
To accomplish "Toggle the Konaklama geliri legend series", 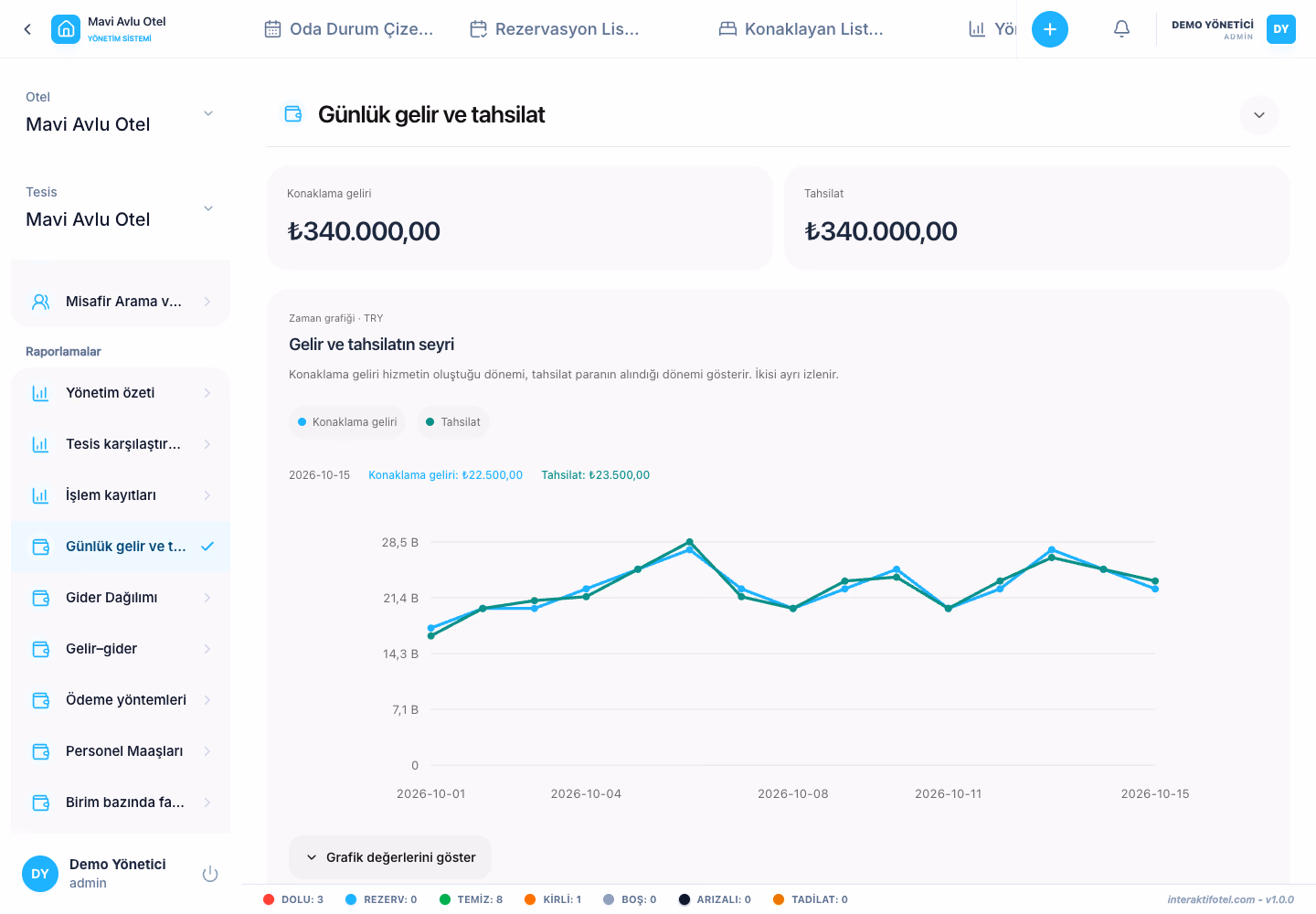I will pos(347,422).
